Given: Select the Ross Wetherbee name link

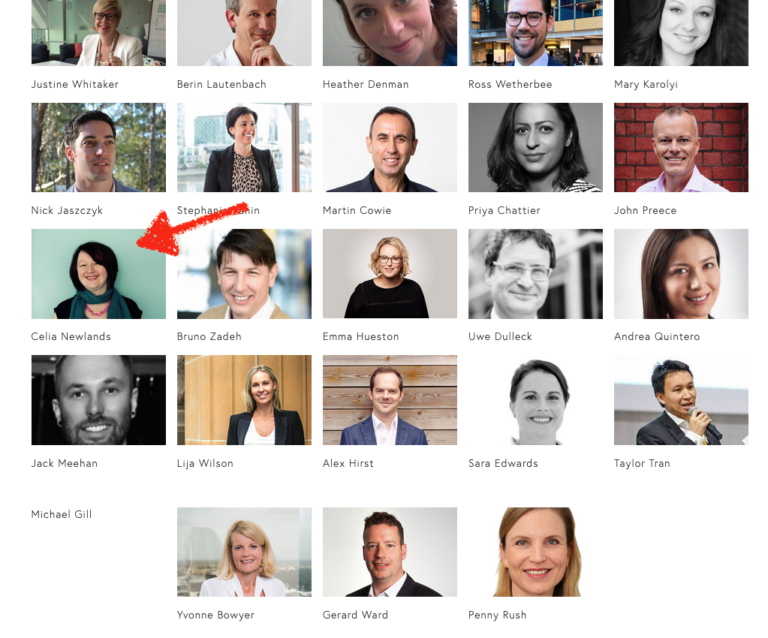Looking at the screenshot, I should [x=510, y=84].
